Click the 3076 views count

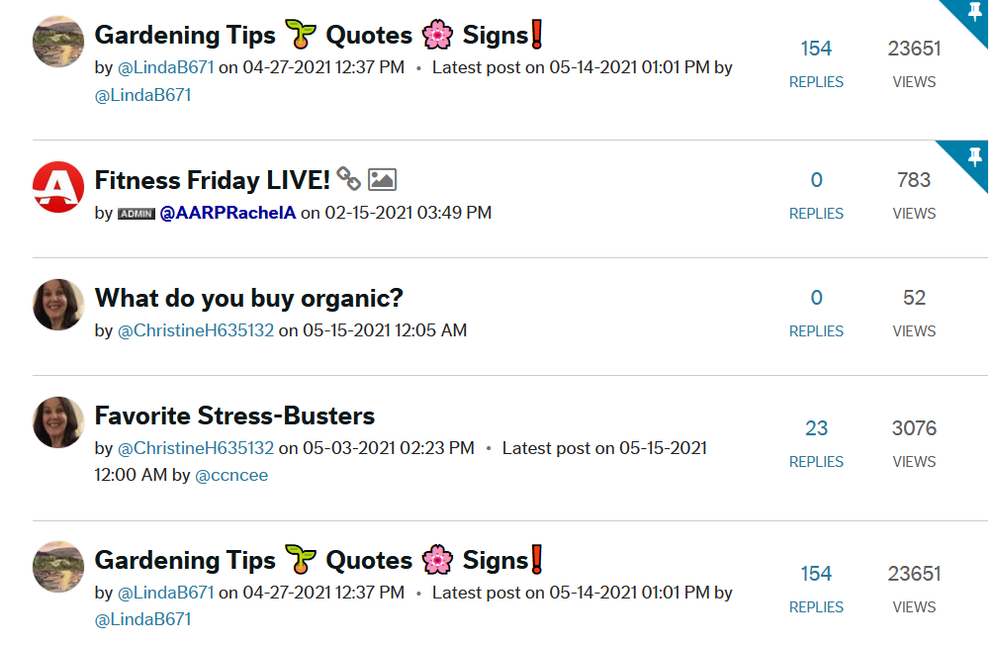[914, 428]
